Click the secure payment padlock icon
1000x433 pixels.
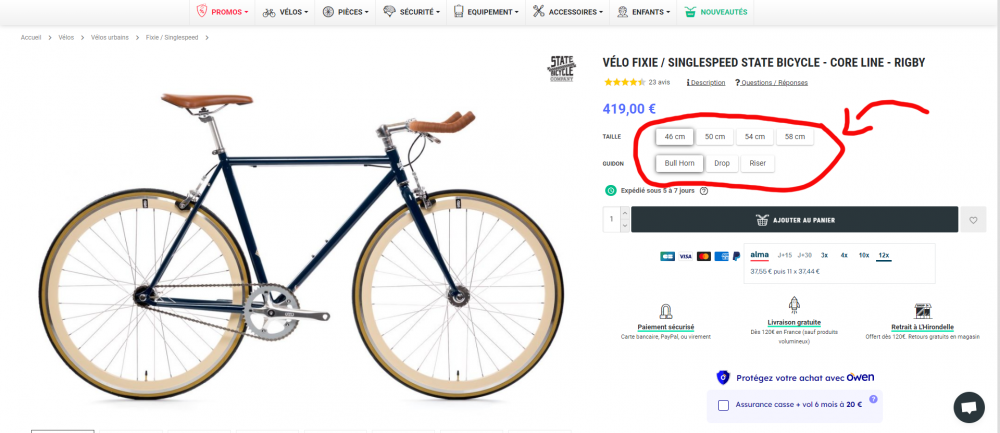click(666, 311)
